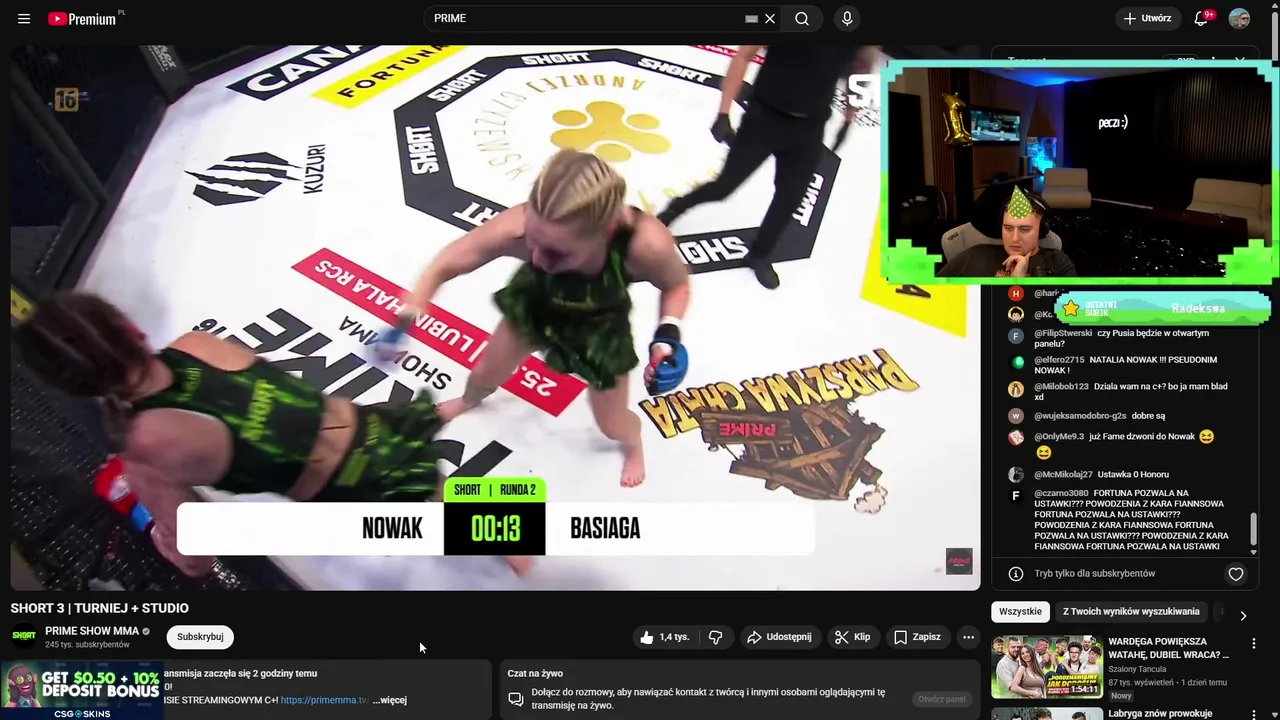The image size is (1280, 720).
Task: Open PRIME SHOW MMA channel avatar
Action: pos(24,636)
